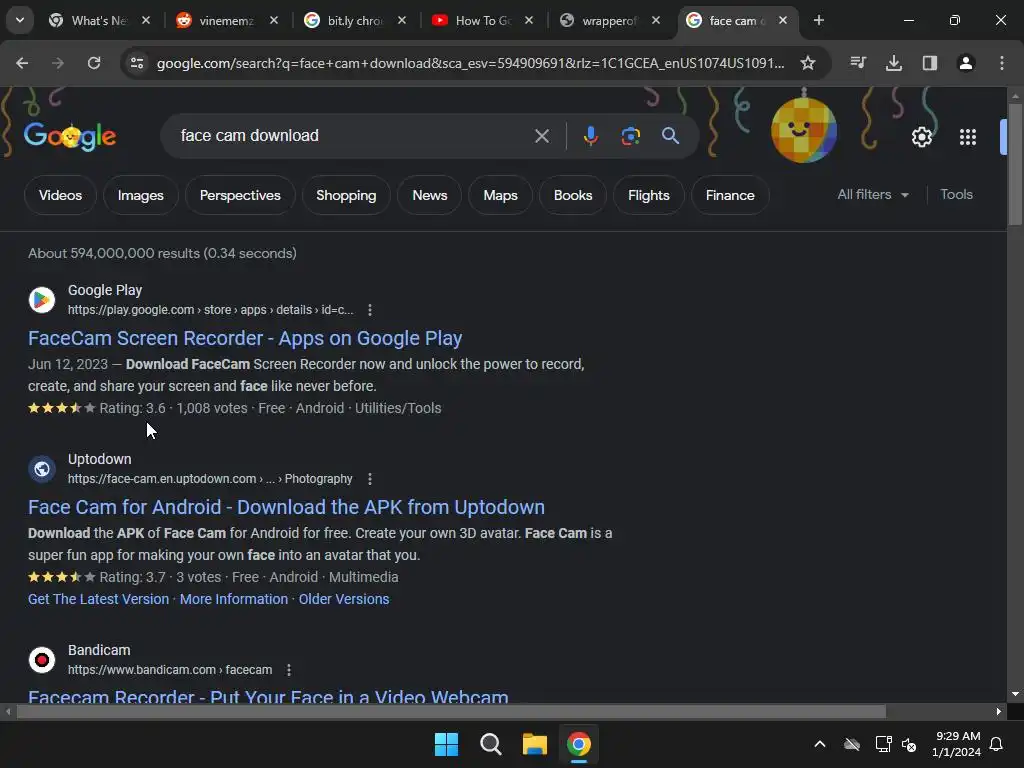Submit search with magnifying glass icon

[670, 136]
